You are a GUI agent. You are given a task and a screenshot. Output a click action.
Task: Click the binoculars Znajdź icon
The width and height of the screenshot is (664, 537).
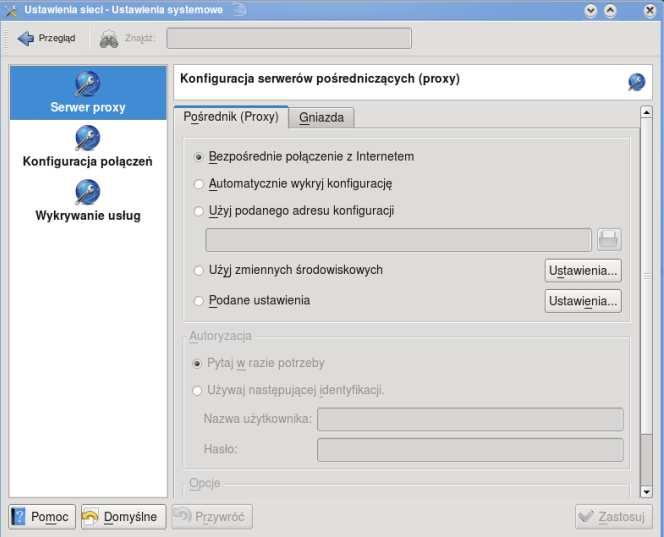pos(109,39)
